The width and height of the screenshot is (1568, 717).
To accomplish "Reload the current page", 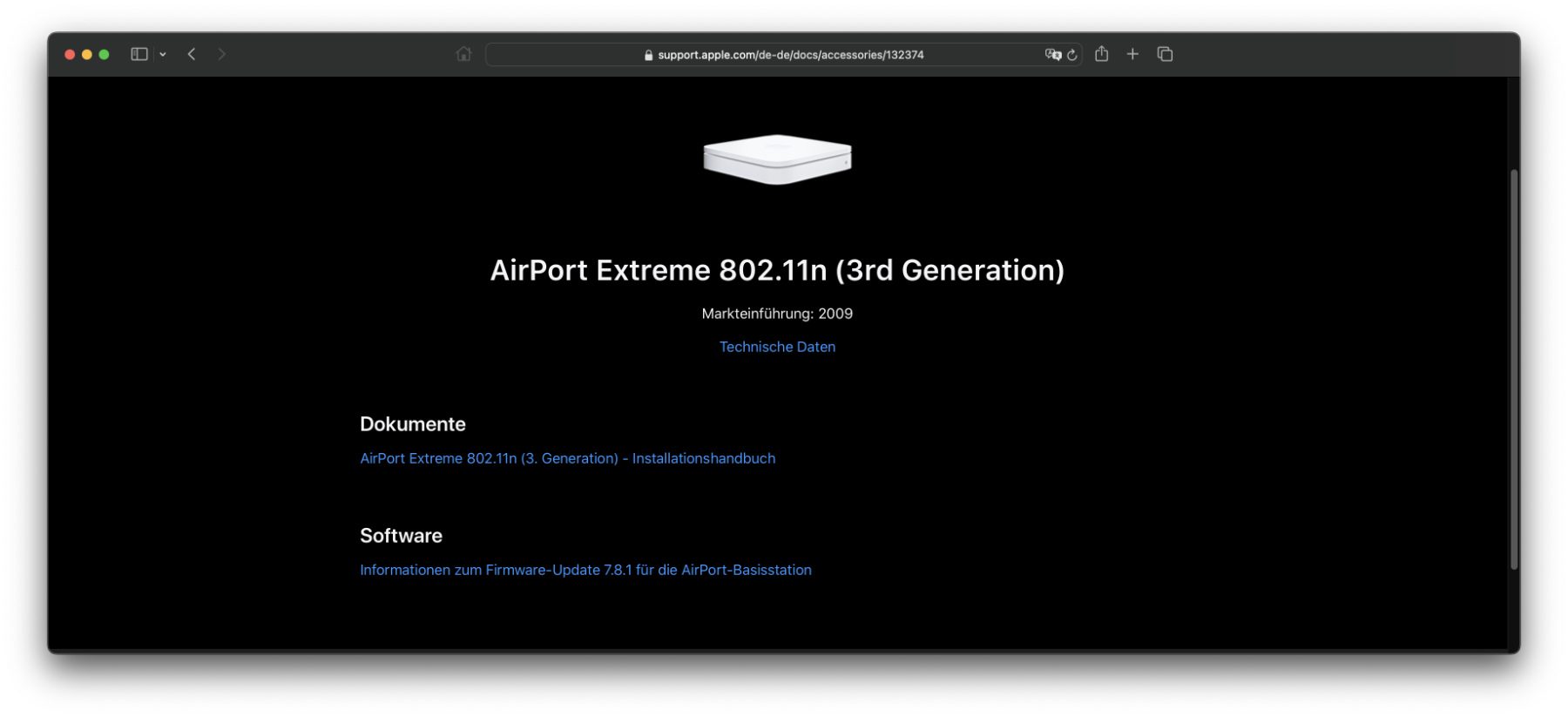I will pos(1072,55).
